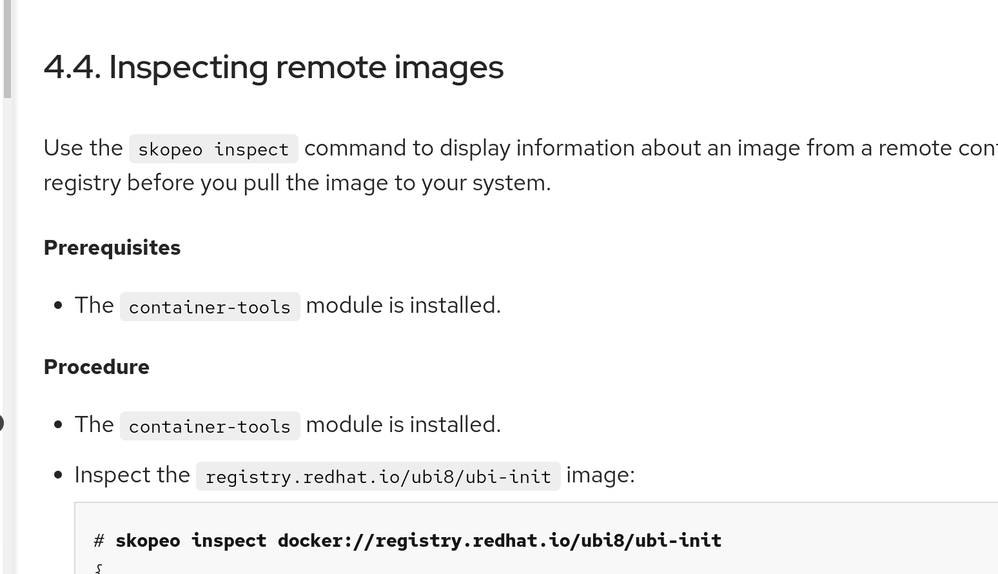The image size is (998, 574).
Task: Click the skopeo inspect docker command line
Action: click(418, 540)
